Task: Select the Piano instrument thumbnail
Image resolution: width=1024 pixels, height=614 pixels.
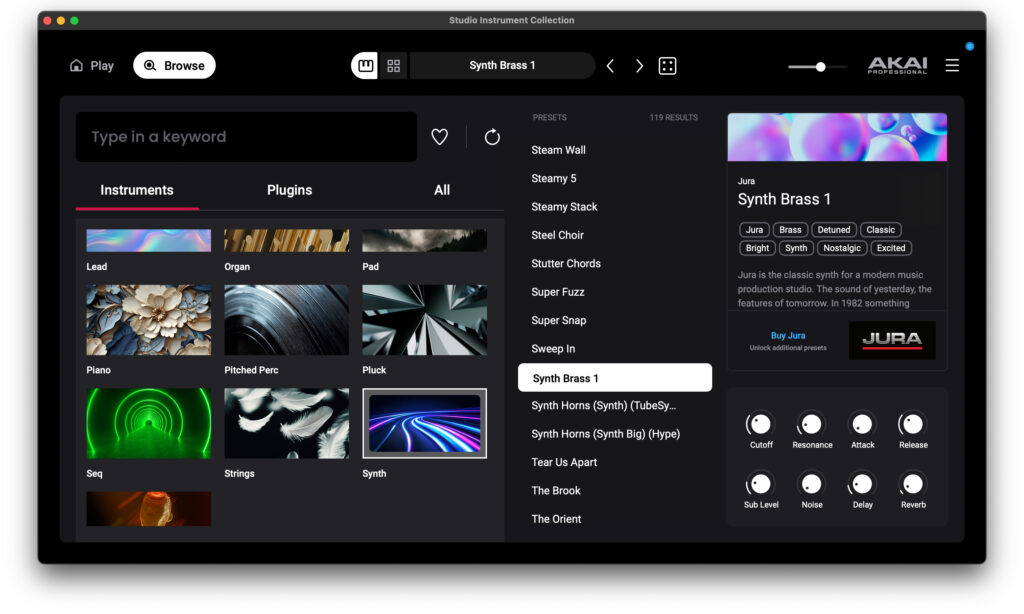Action: [148, 320]
